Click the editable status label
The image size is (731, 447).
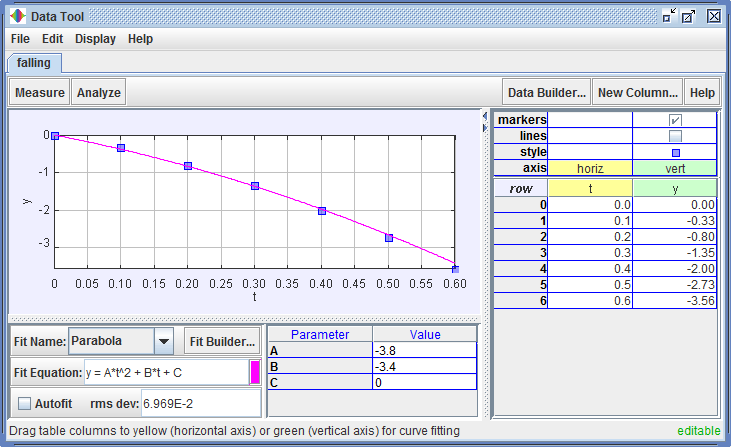point(698,431)
